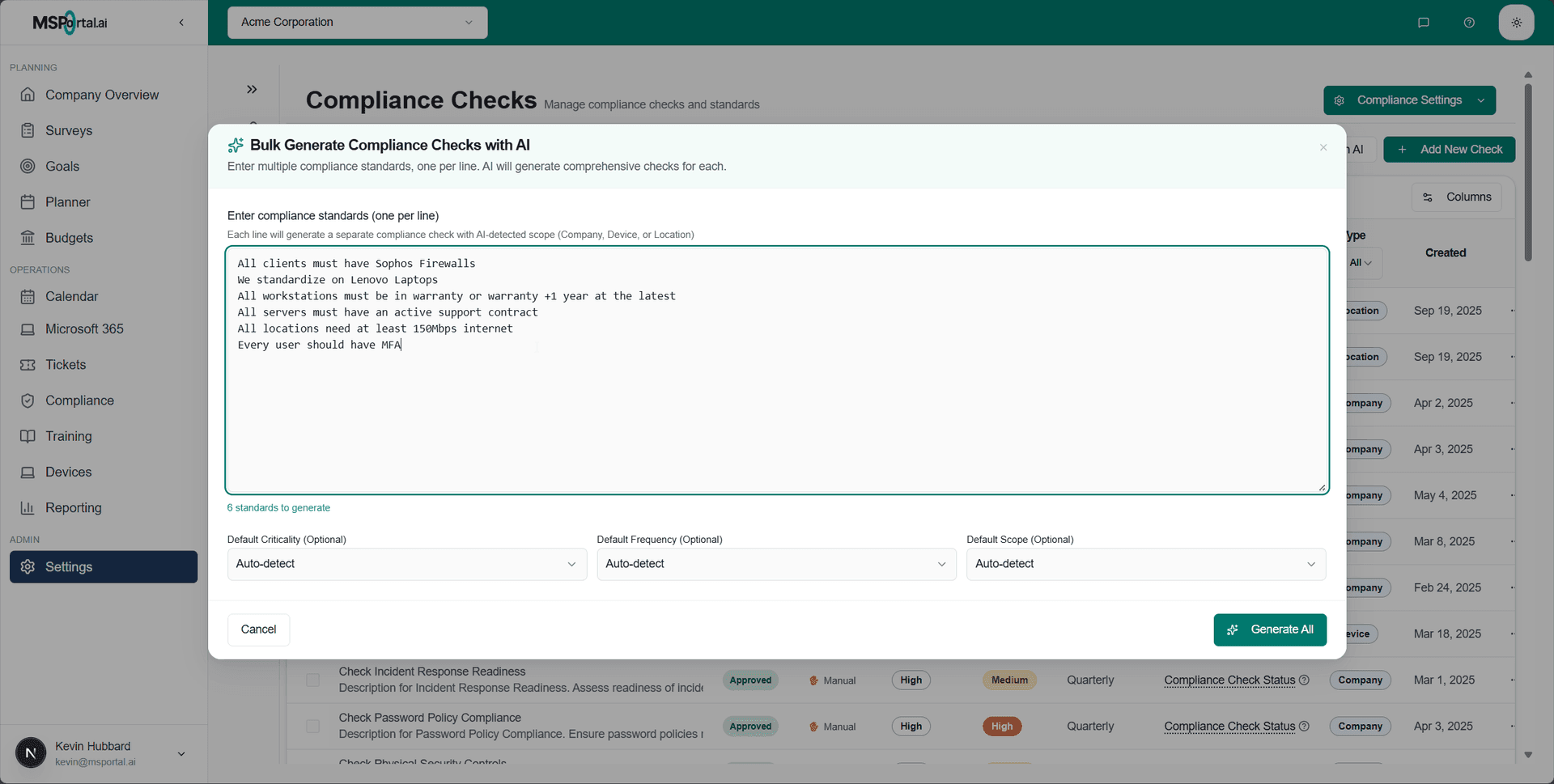Collapse the sidebar with the chevron arrow
Viewport: 1554px width, 784px height.
point(181,22)
